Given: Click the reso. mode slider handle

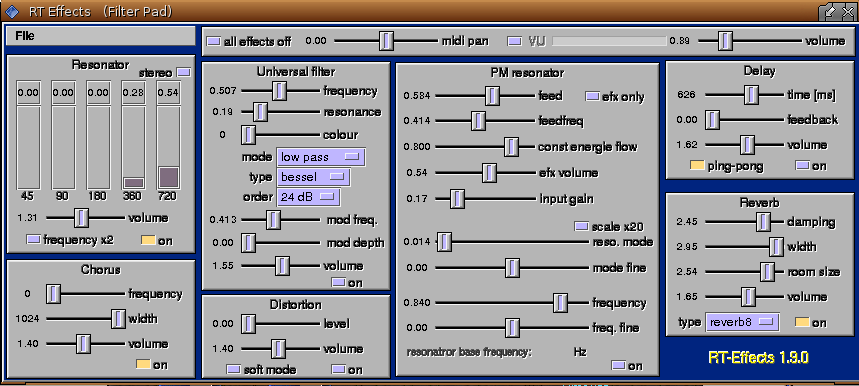Looking at the screenshot, I should click(x=444, y=241).
